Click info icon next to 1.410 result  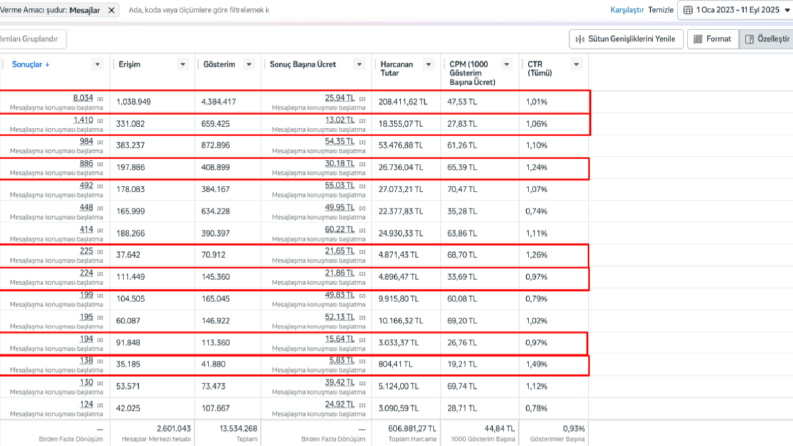coord(100,121)
